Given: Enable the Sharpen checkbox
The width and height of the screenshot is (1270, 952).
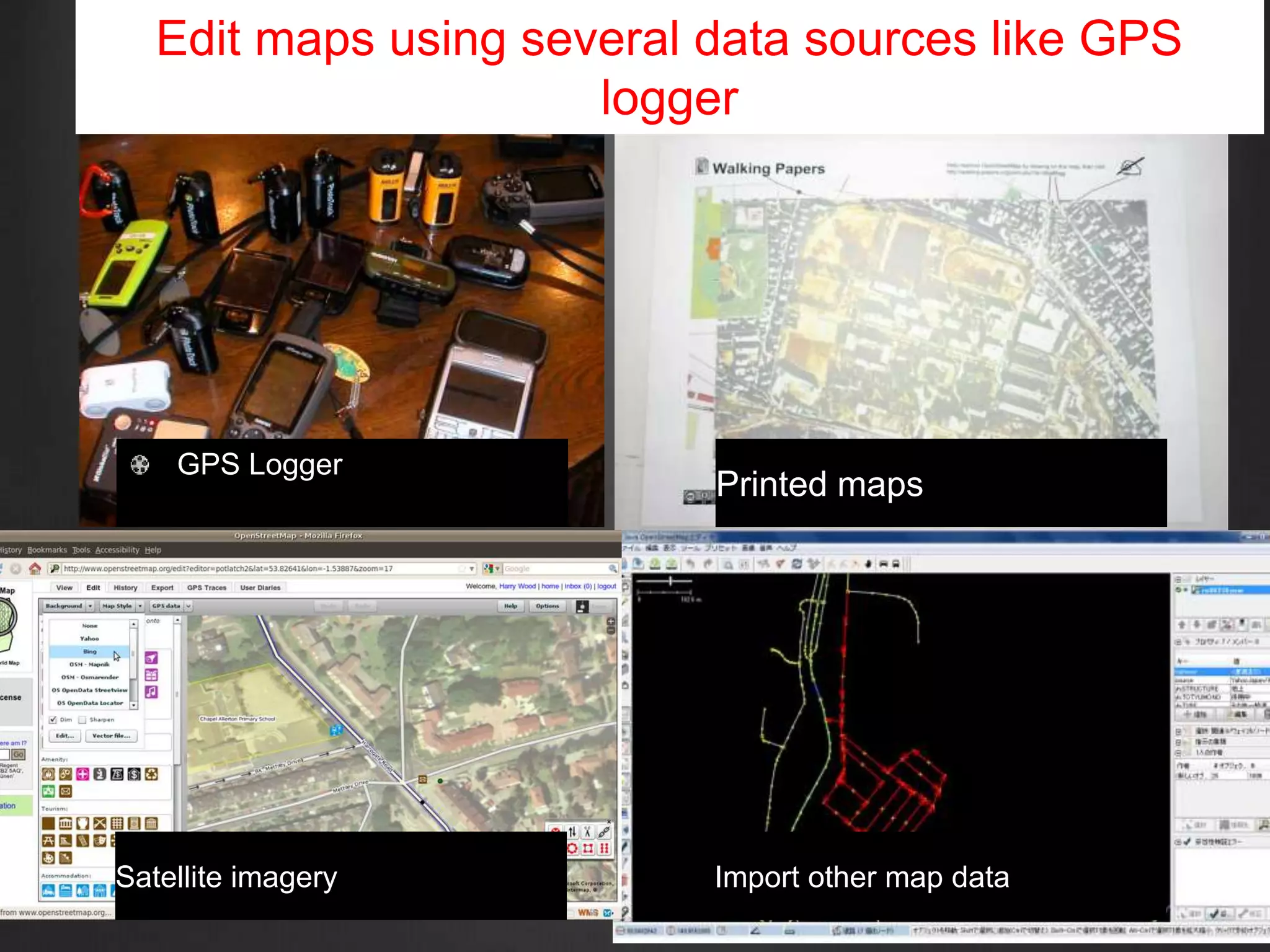Looking at the screenshot, I should 82,720.
